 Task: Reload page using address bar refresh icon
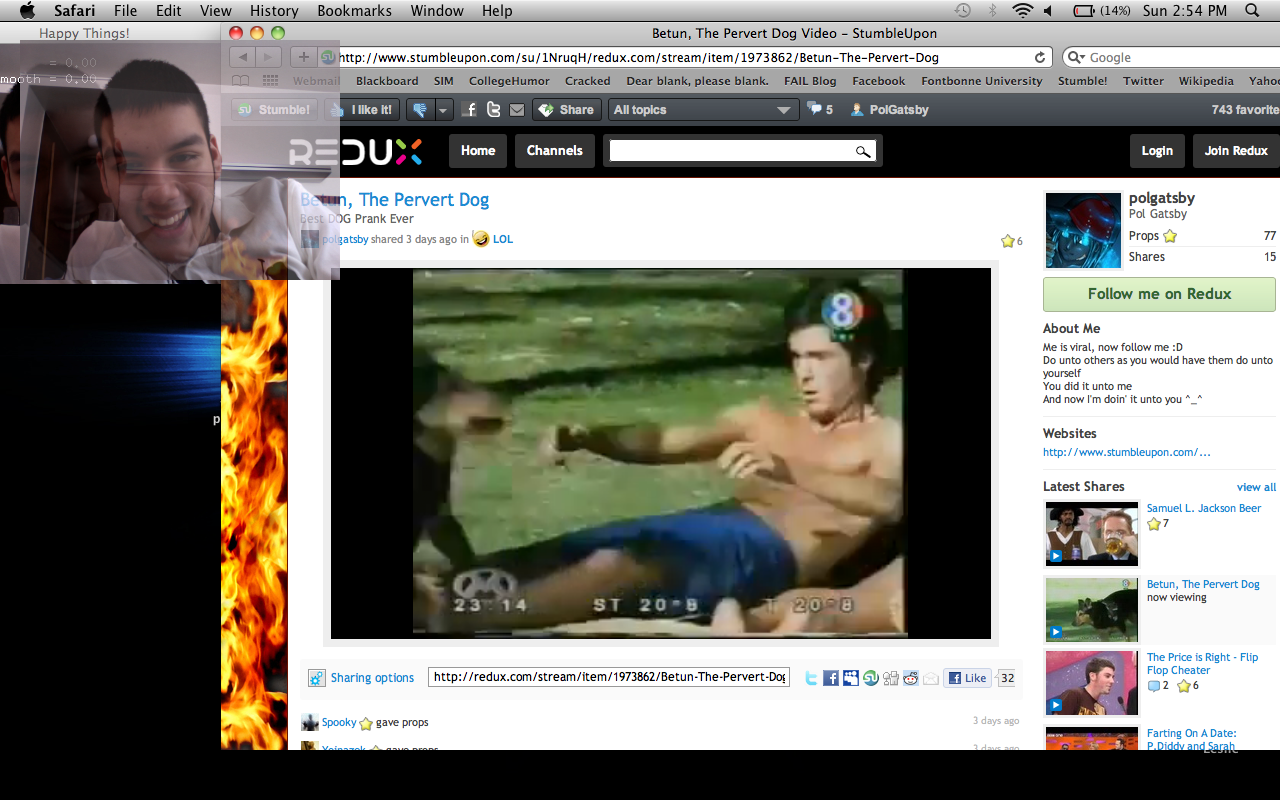tap(1040, 58)
